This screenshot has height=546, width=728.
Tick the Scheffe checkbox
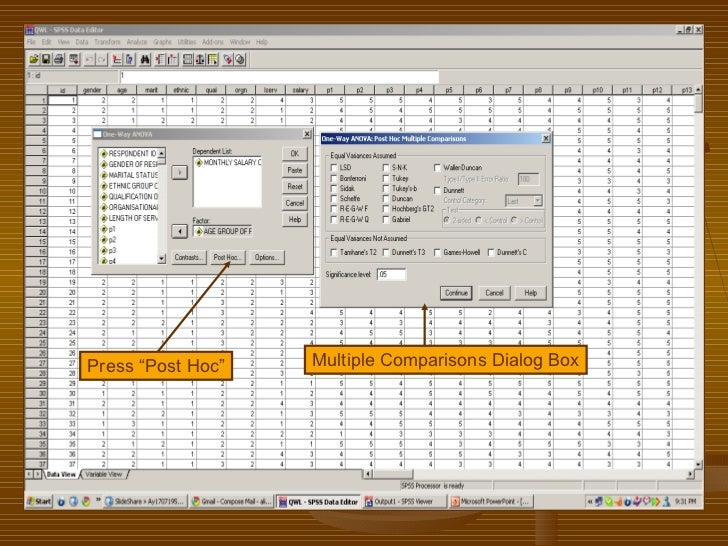pyautogui.click(x=334, y=199)
